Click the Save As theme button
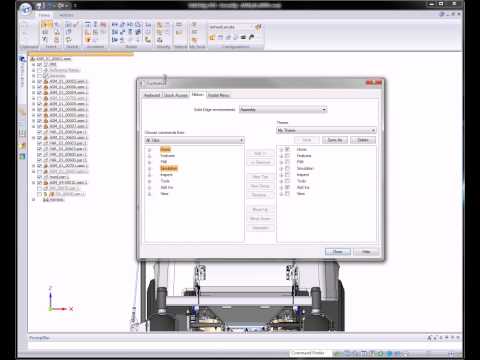 coord(335,140)
